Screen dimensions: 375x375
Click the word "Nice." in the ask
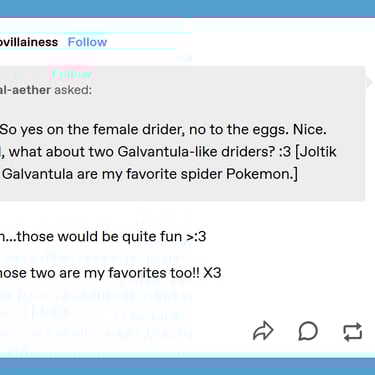(x=310, y=129)
